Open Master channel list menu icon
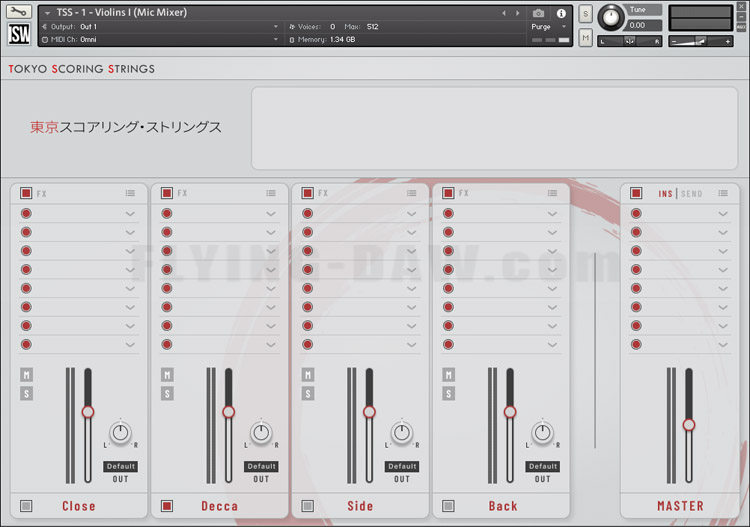Screen dimensions: 750x527 723,193
